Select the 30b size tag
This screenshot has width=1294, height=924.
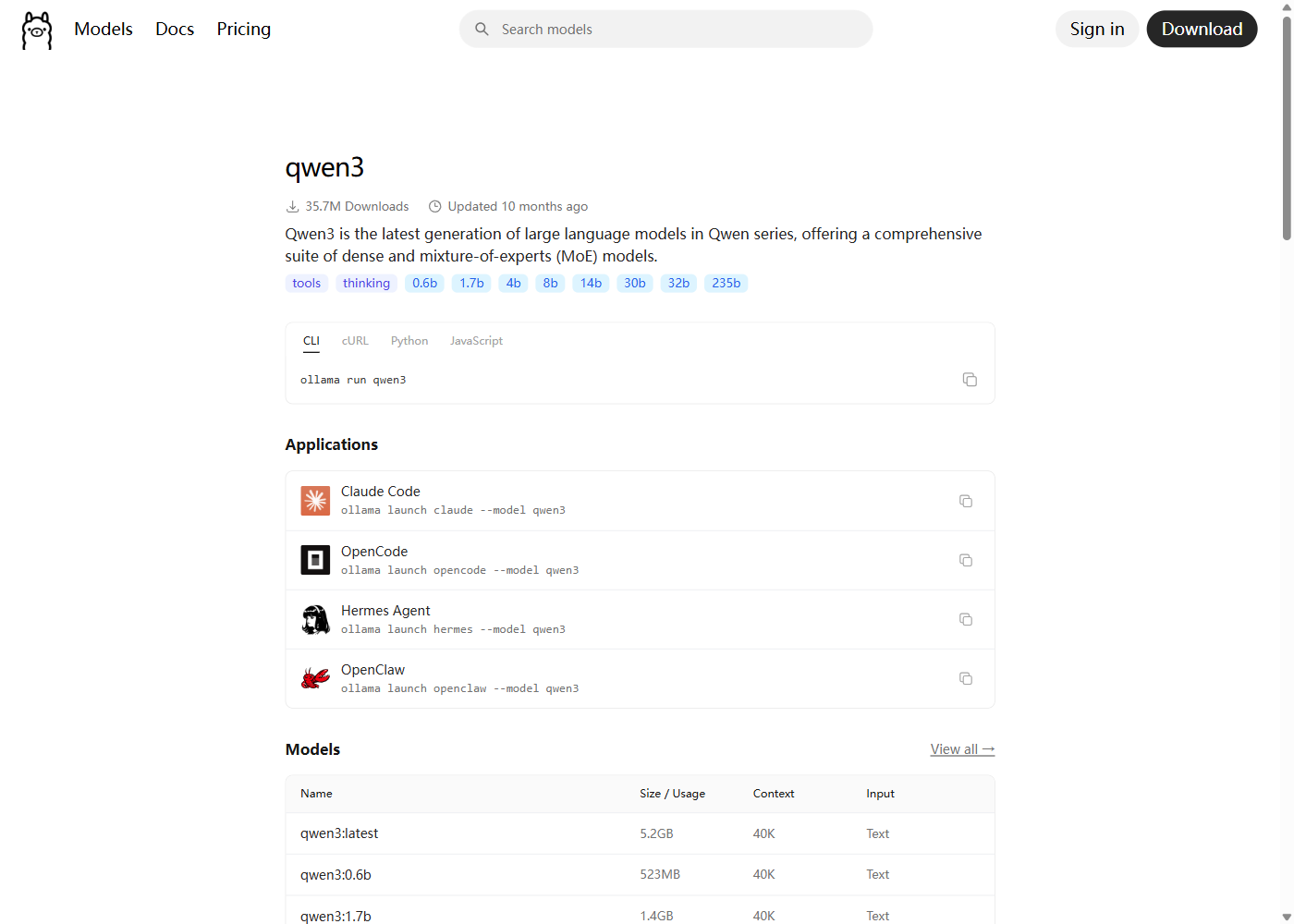click(635, 284)
